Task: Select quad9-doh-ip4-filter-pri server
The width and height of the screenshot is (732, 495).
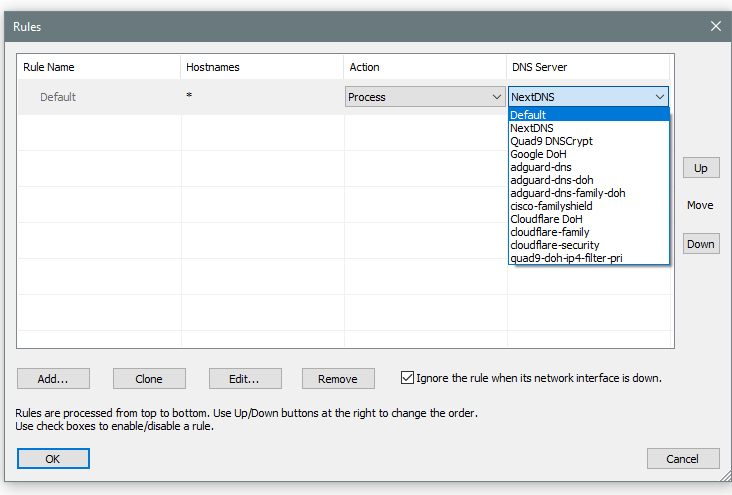Action: coord(567,258)
